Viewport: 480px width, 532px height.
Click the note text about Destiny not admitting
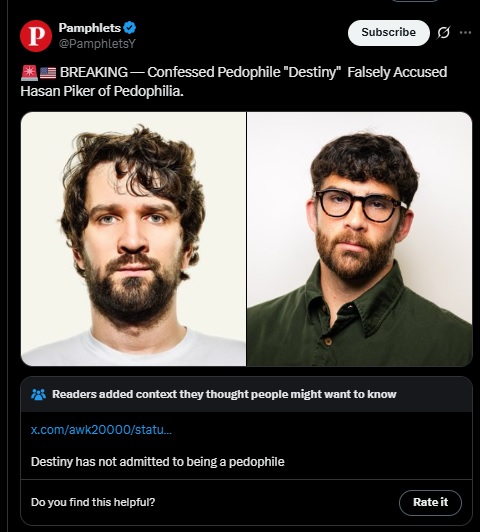click(x=157, y=462)
